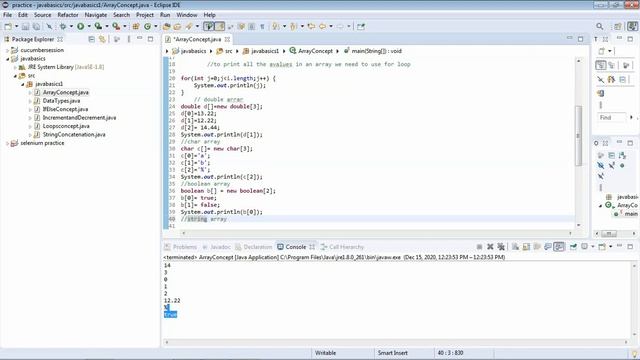Open the Window menu
The width and height of the screenshot is (640, 360).
click(187, 15)
